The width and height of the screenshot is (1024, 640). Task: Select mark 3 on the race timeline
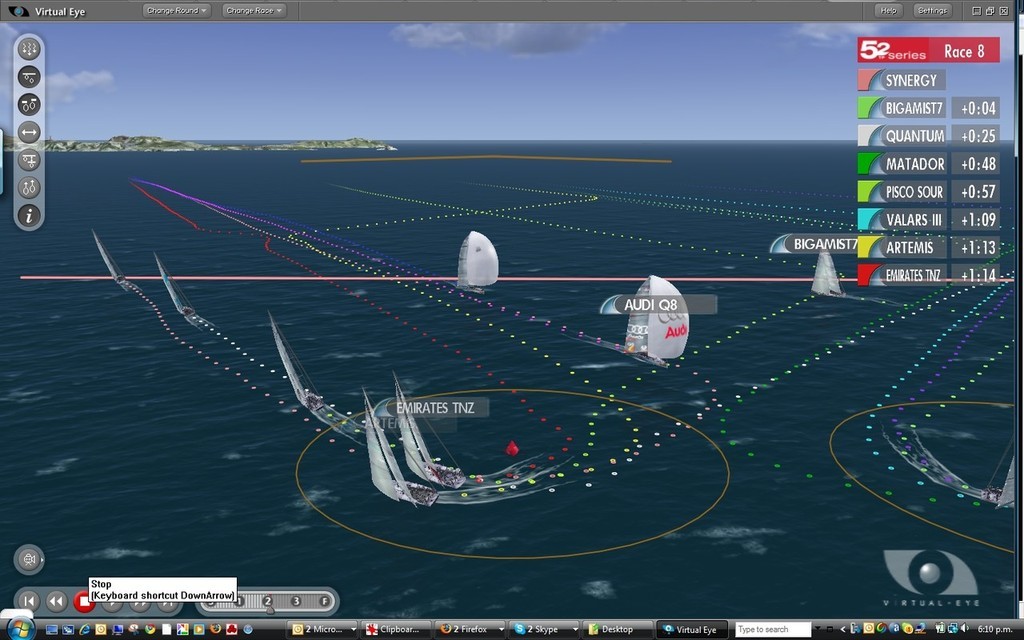click(296, 601)
